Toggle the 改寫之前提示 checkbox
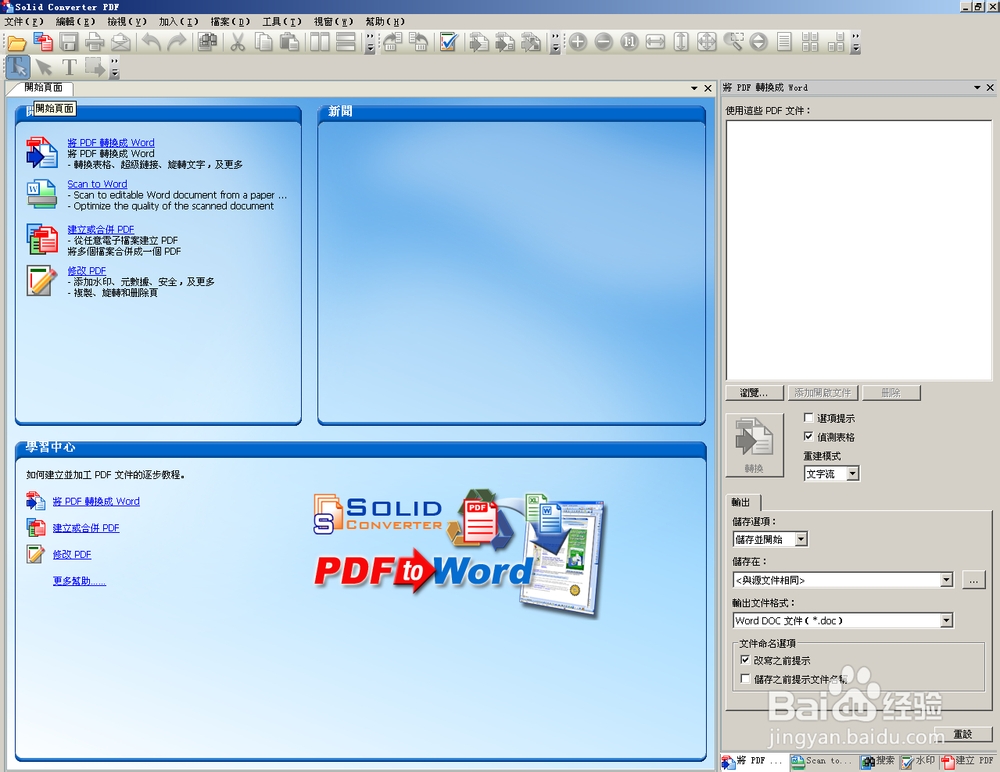This screenshot has height=772, width=1000. coord(745,660)
